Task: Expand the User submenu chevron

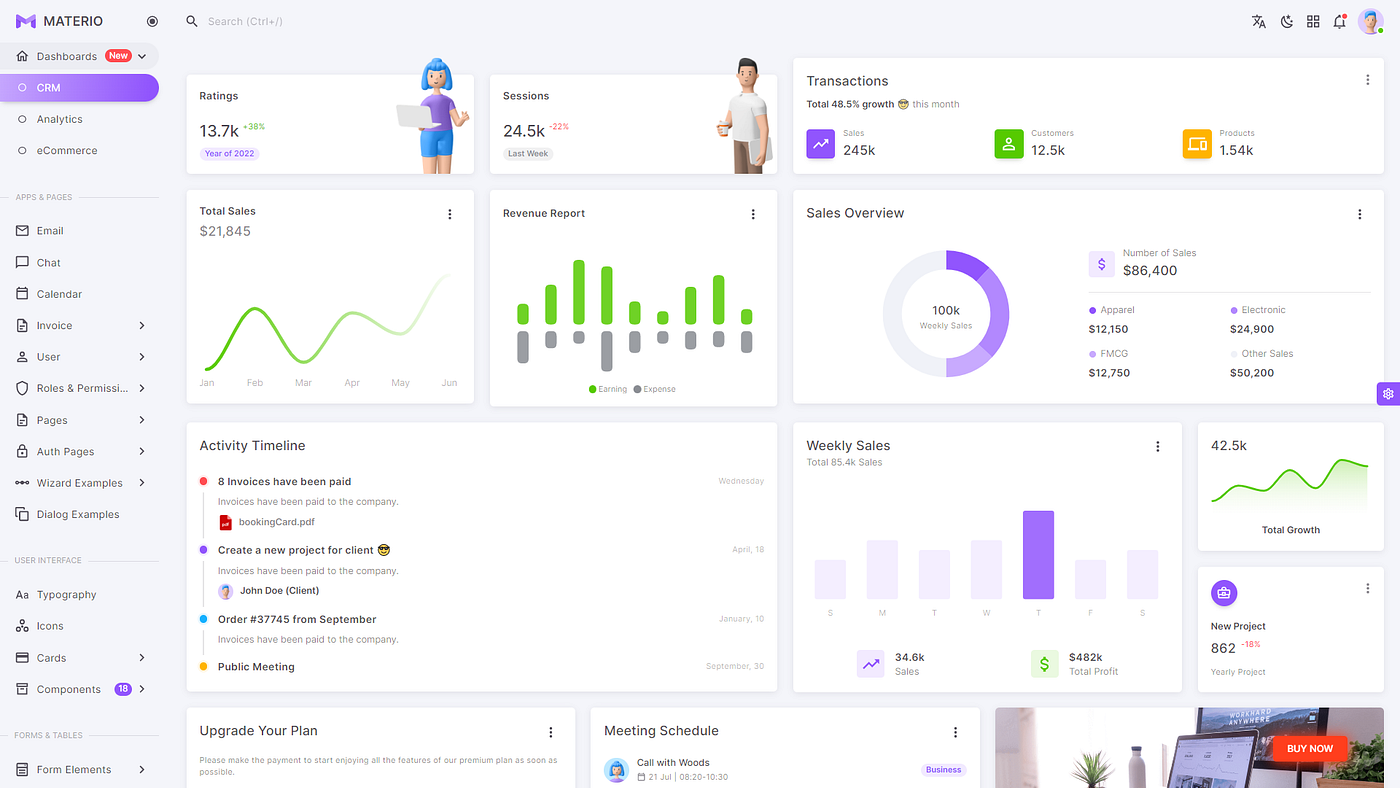Action: coord(142,357)
